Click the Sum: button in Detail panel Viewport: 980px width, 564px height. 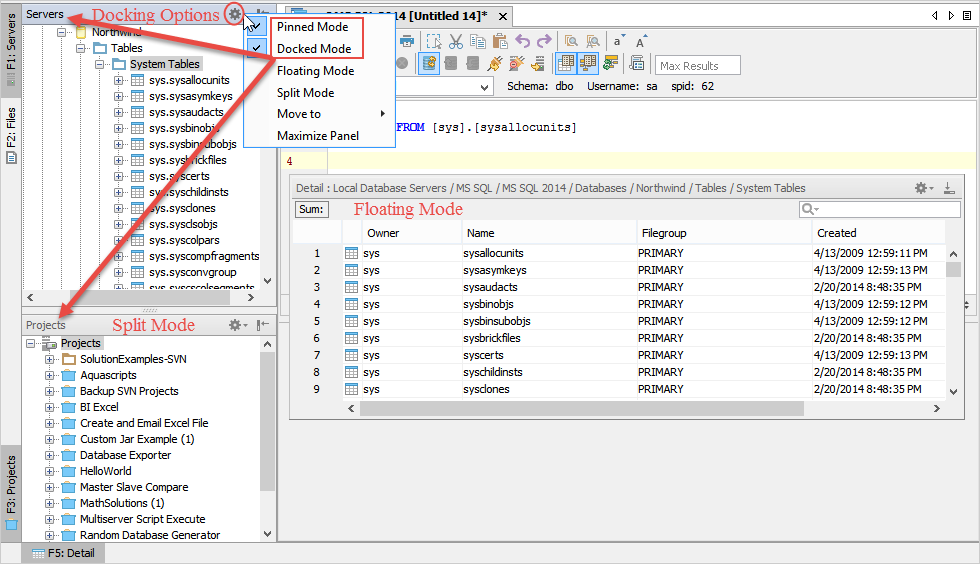pyautogui.click(x=311, y=209)
